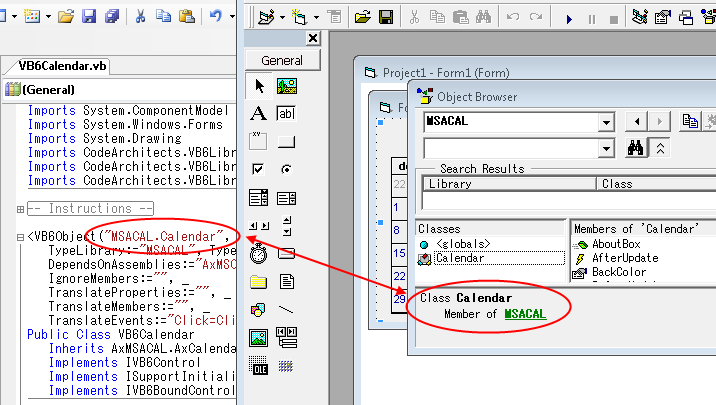Select the PictureBox control in the toolbox

tap(286, 86)
